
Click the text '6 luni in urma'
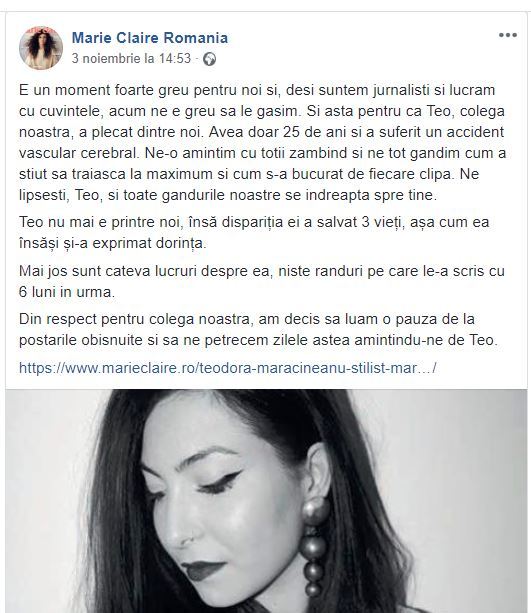click(x=67, y=292)
